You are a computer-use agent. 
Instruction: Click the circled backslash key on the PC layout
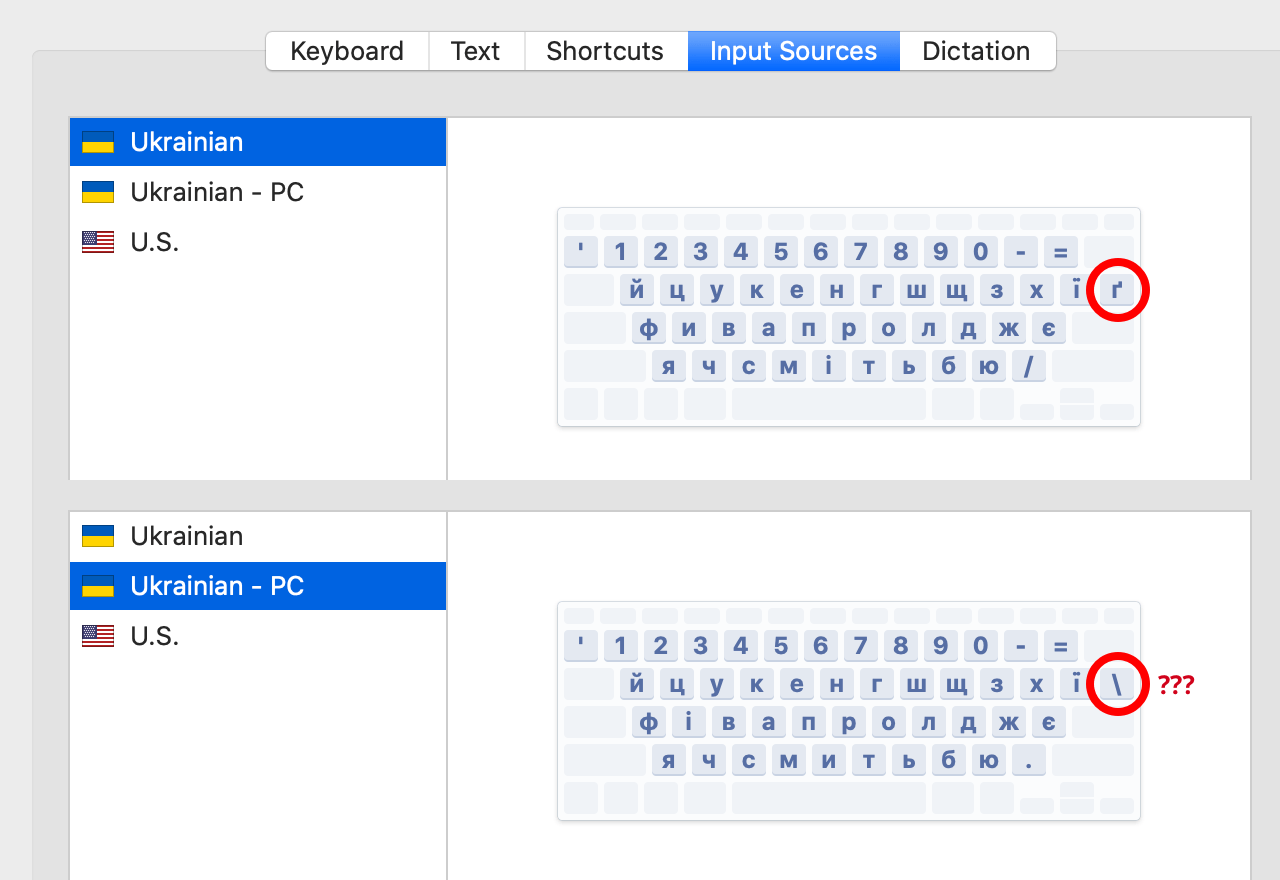pyautogui.click(x=1117, y=684)
